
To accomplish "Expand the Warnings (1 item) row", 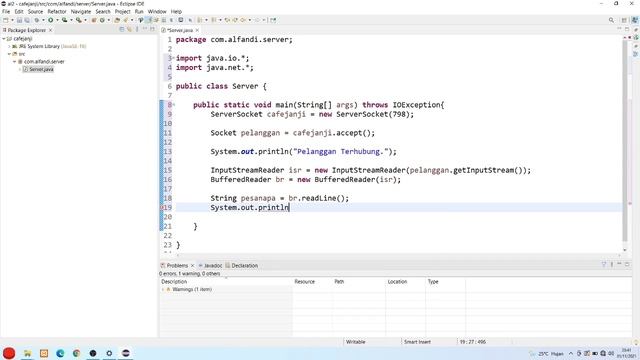I will click(x=162, y=289).
